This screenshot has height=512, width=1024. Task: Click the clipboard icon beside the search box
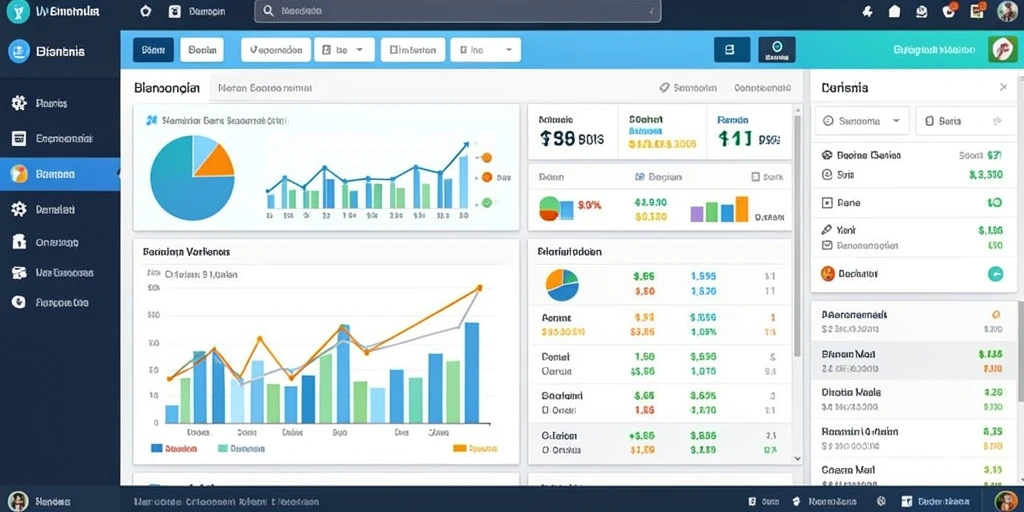click(174, 11)
